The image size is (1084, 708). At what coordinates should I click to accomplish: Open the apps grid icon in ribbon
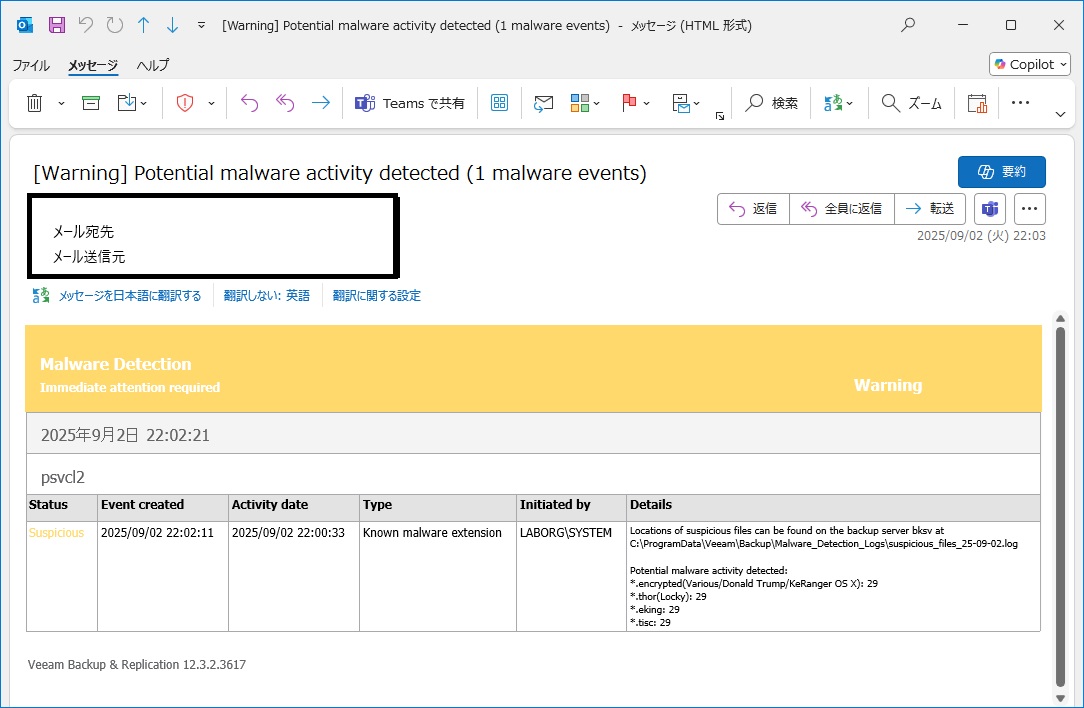click(499, 103)
